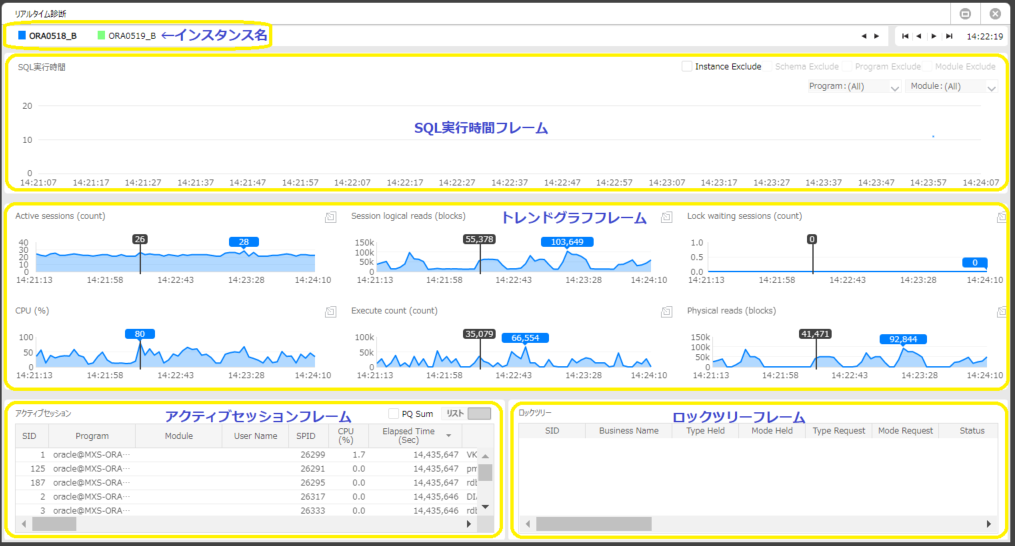Click active sessions horizontal scrollbar thumb
Screen dimensions: 1015x546
[54, 524]
